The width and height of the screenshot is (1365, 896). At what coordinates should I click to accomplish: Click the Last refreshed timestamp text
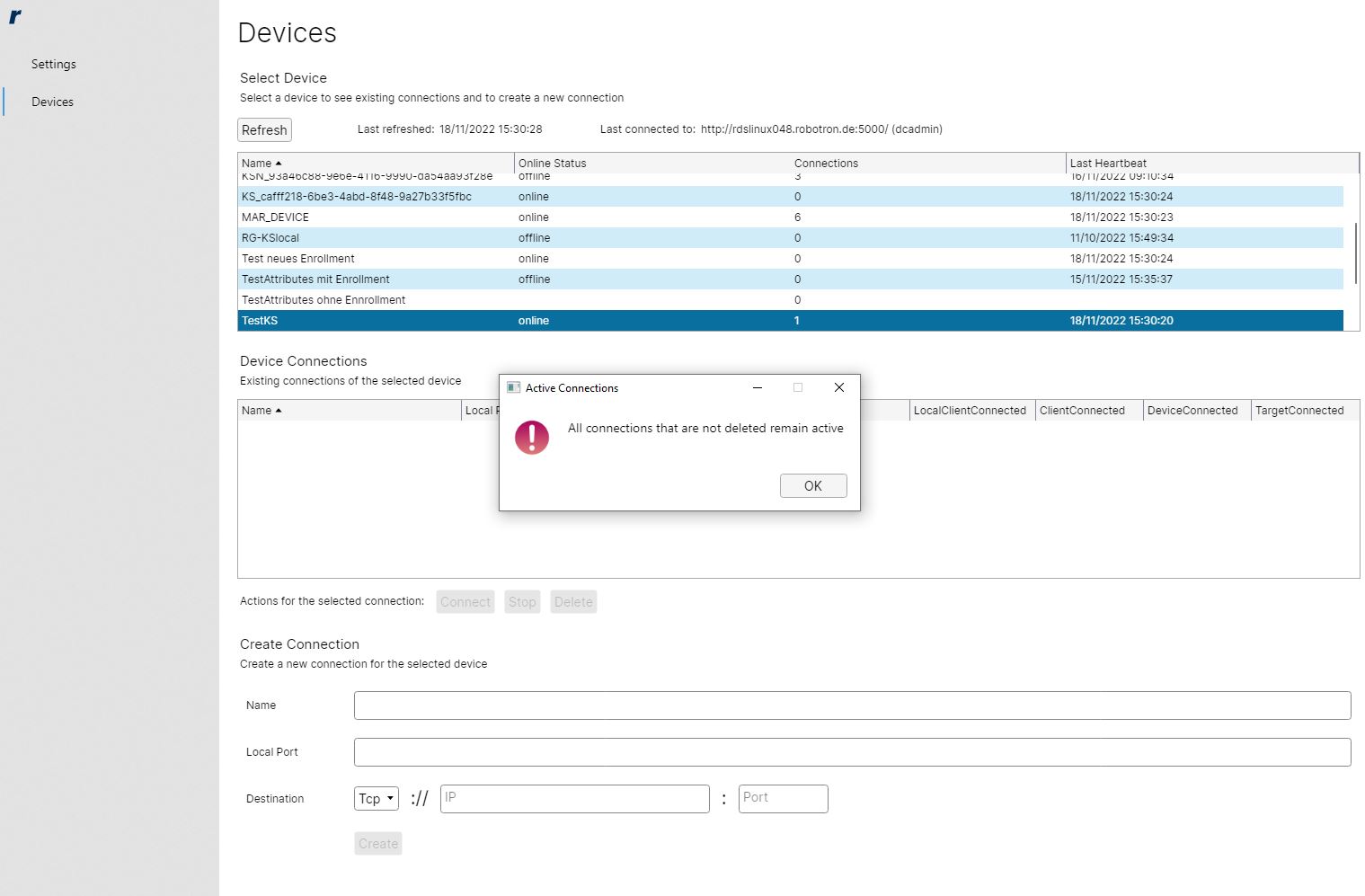pos(491,129)
